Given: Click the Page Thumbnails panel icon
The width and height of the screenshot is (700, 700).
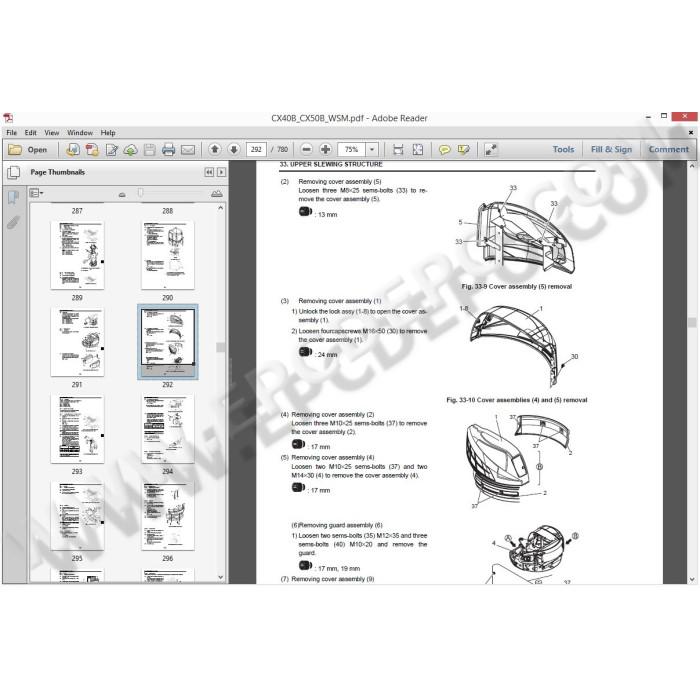Looking at the screenshot, I should (x=14, y=172).
